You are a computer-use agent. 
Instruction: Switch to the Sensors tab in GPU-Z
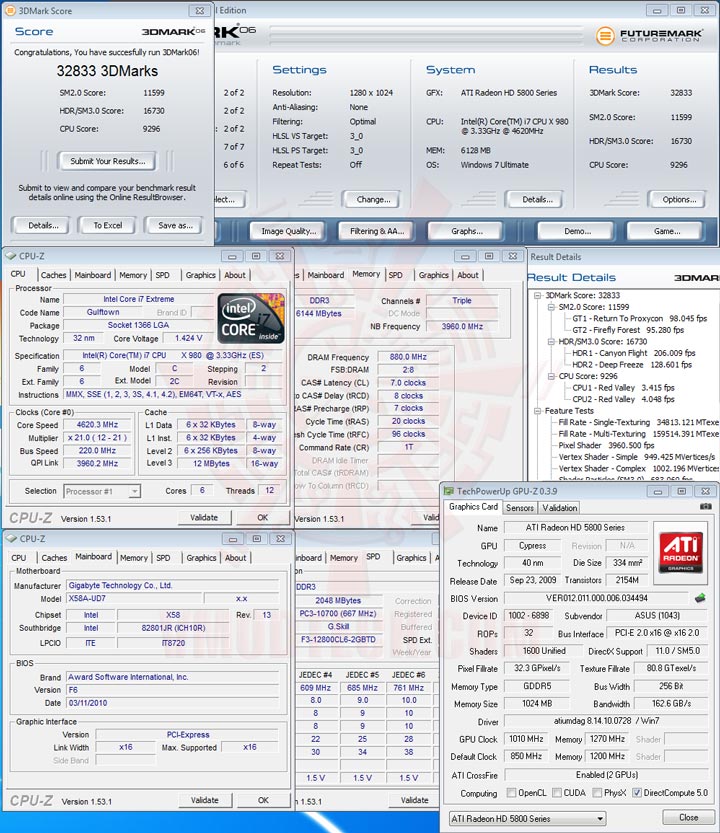click(x=520, y=508)
